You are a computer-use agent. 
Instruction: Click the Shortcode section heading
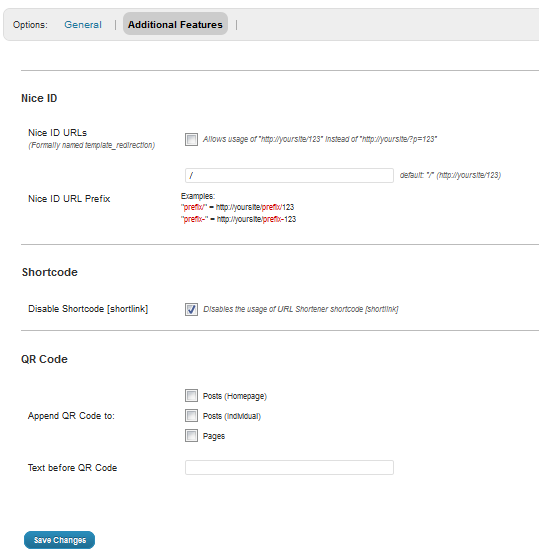click(x=50, y=272)
